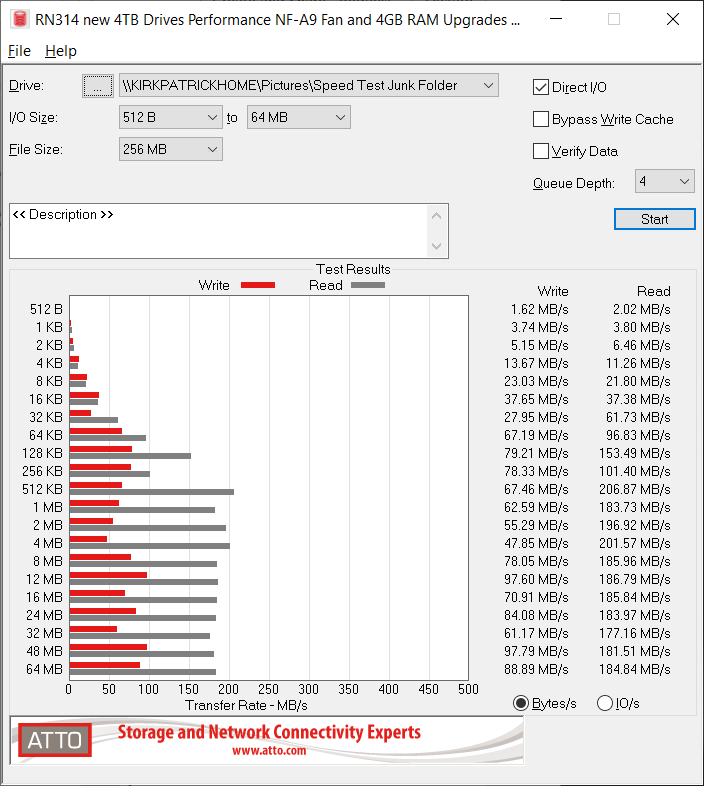Click the Read column header in results
The width and height of the screenshot is (704, 786).
[x=653, y=291]
